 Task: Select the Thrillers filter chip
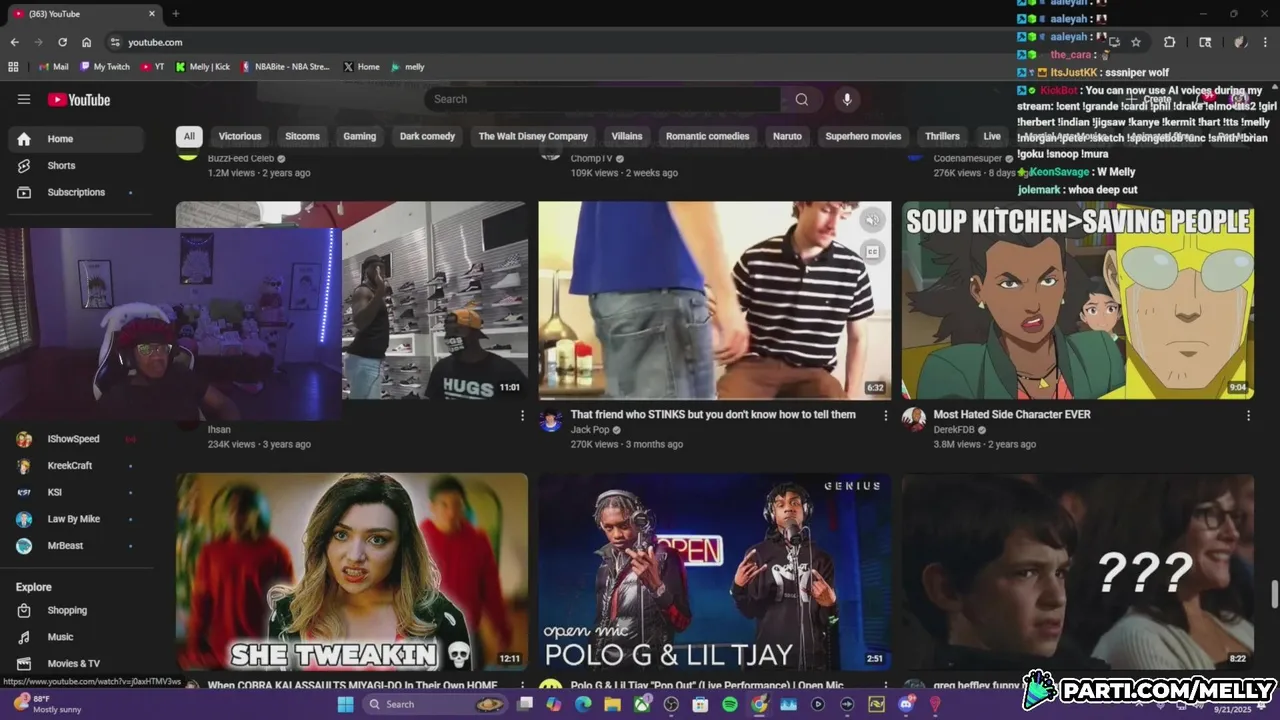(x=942, y=136)
